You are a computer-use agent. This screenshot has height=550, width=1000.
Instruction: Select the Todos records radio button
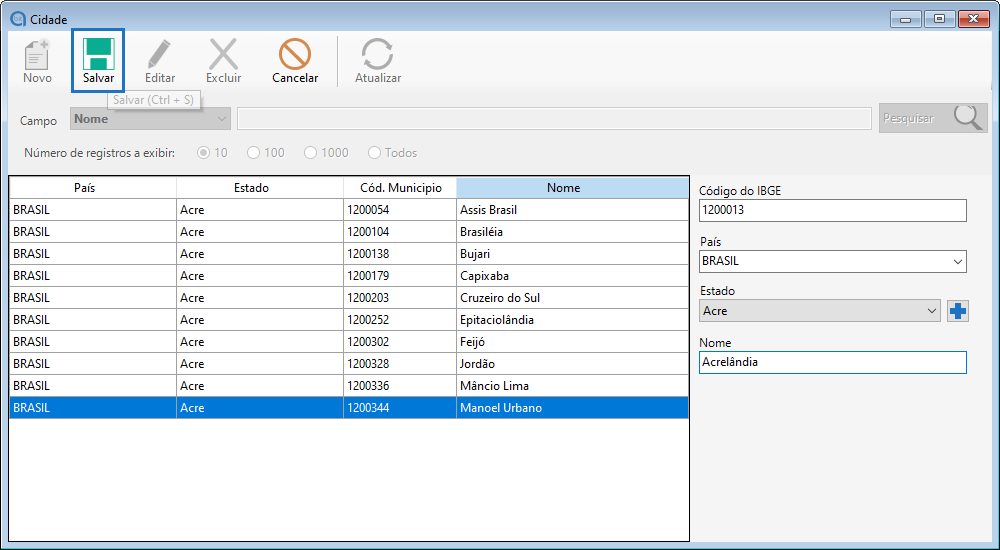(x=375, y=153)
